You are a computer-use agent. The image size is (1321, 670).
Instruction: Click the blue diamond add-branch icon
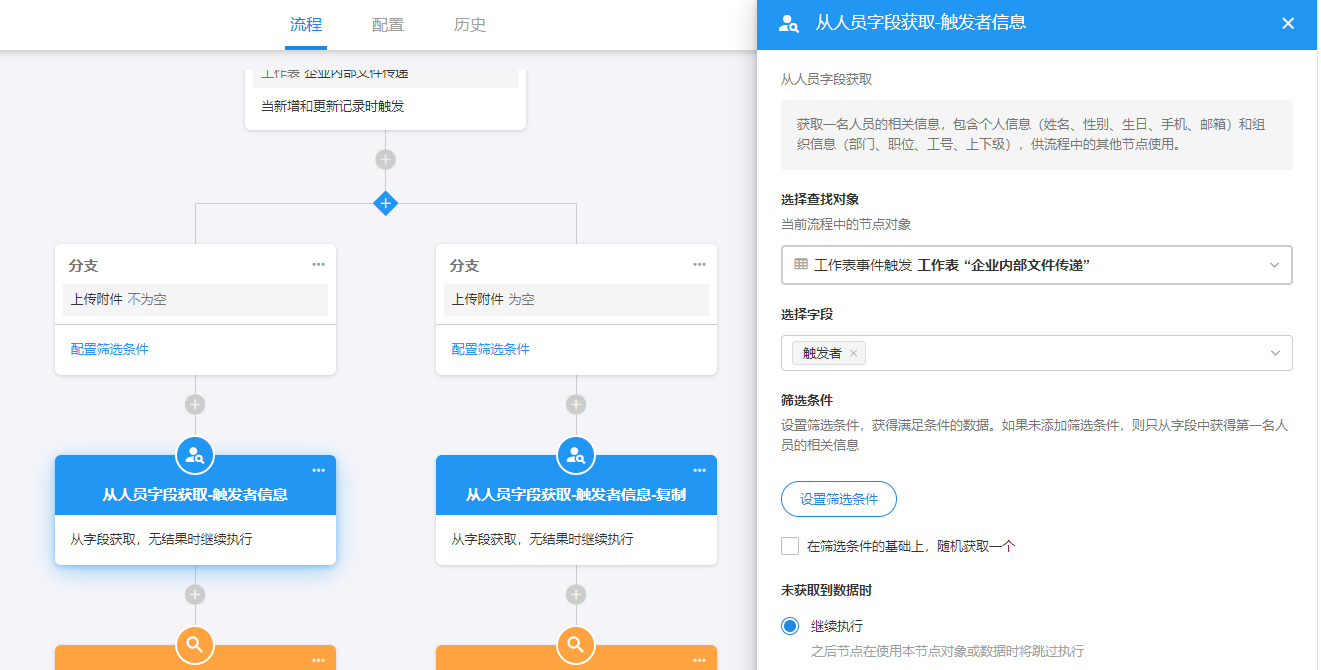click(385, 203)
